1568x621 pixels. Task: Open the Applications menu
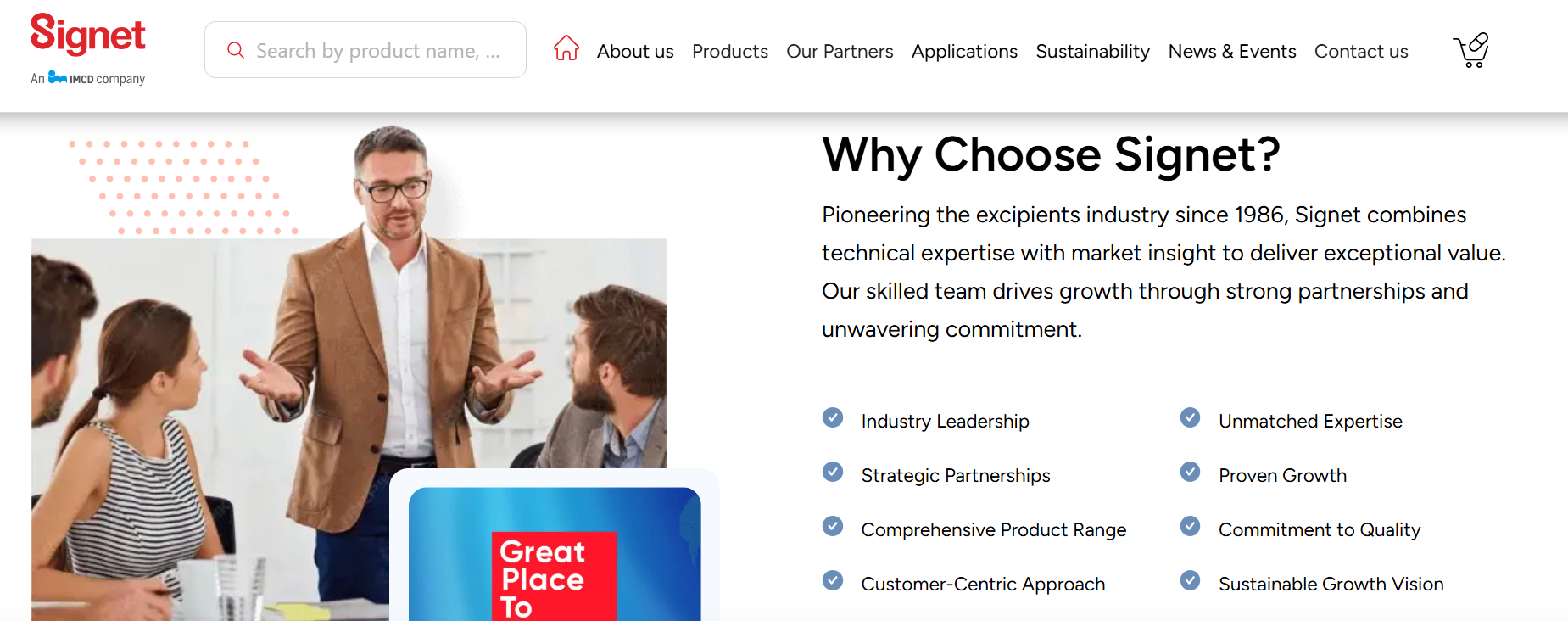[964, 52]
